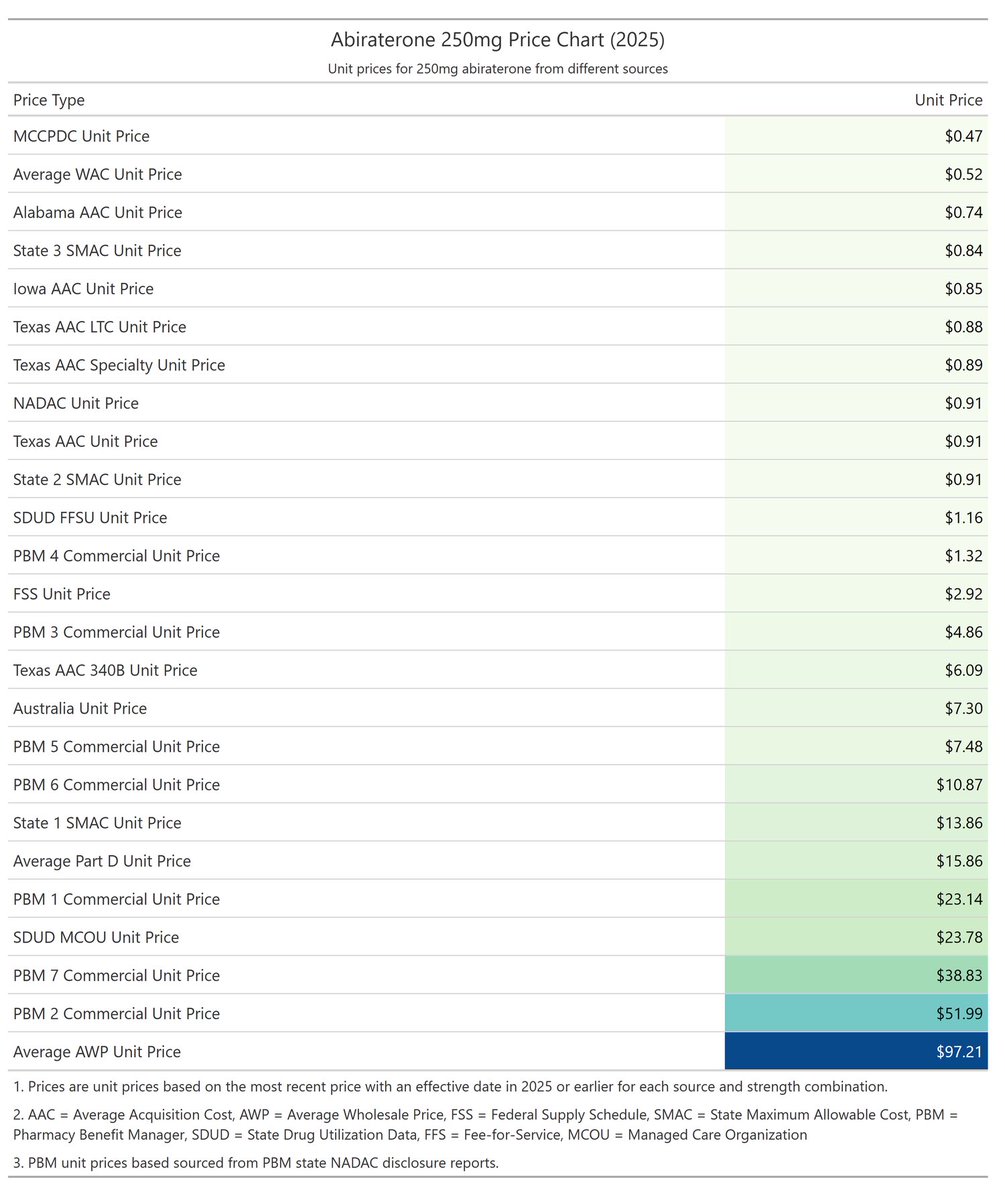Select the $0.88 price cell

coord(856,327)
